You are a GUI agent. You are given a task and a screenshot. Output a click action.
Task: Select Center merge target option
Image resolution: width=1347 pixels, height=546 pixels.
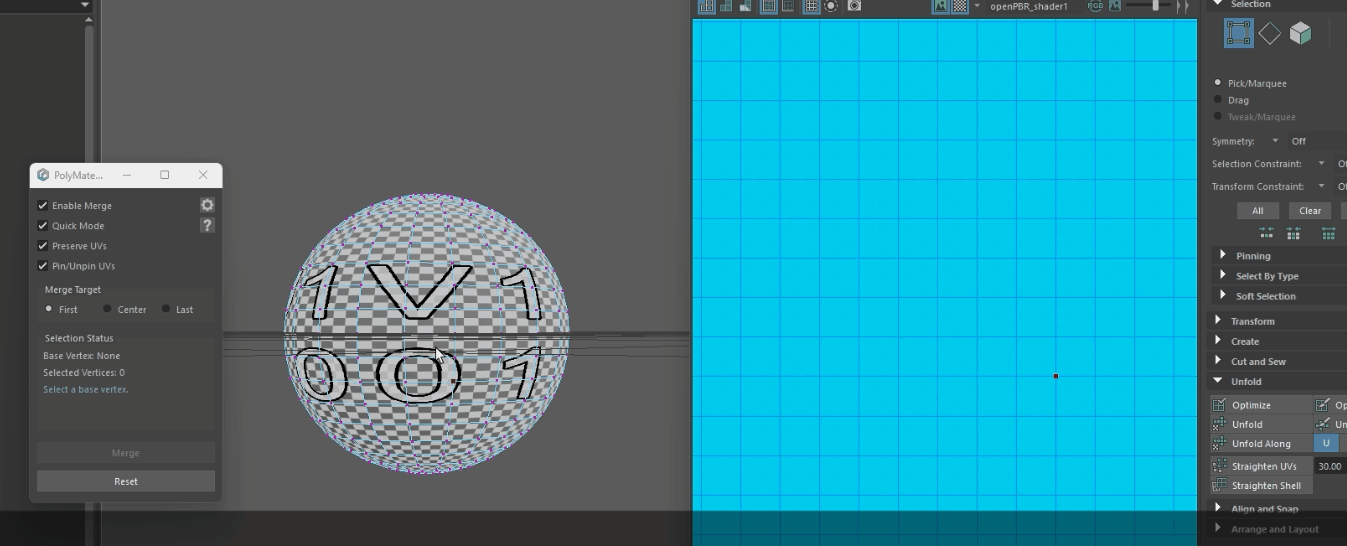point(108,309)
